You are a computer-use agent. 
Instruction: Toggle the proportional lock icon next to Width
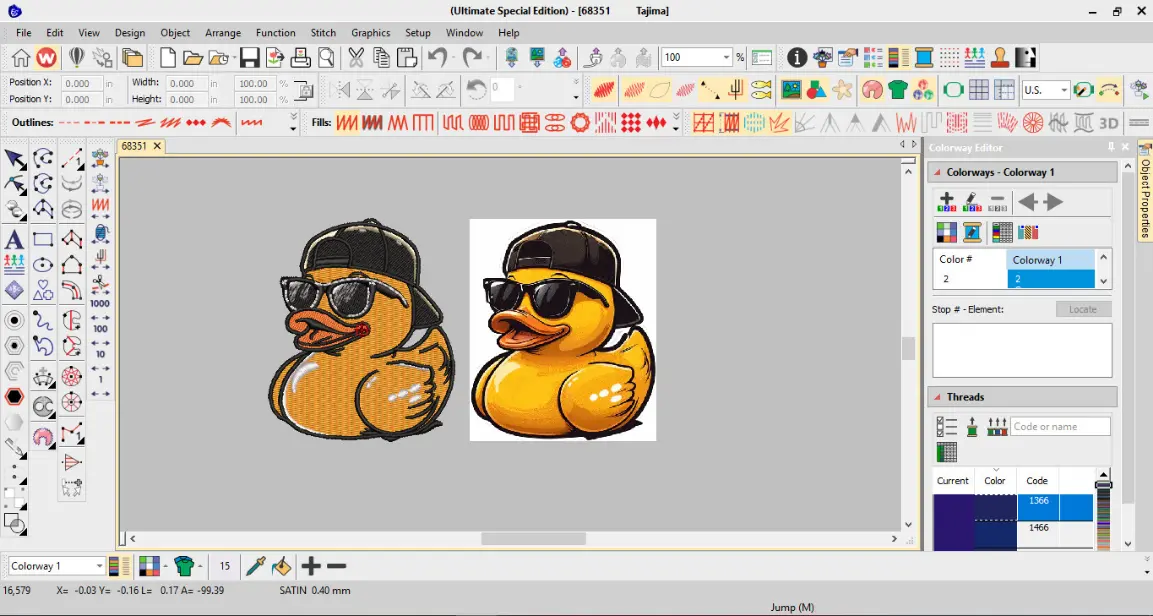click(304, 90)
